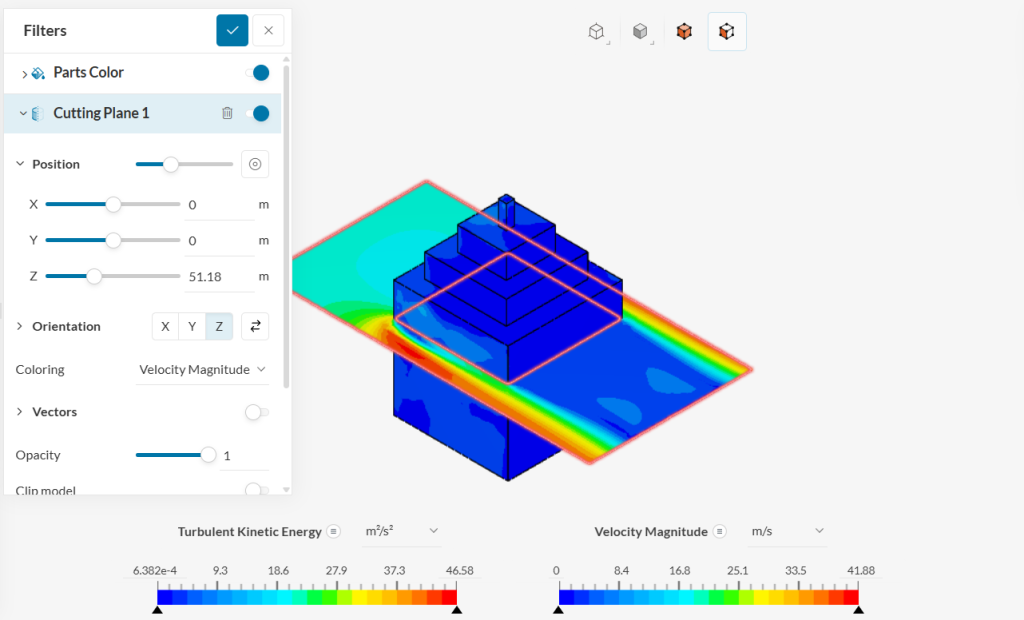The width and height of the screenshot is (1024, 620).
Task: Choose the orange solid cube render mode
Action: click(684, 32)
